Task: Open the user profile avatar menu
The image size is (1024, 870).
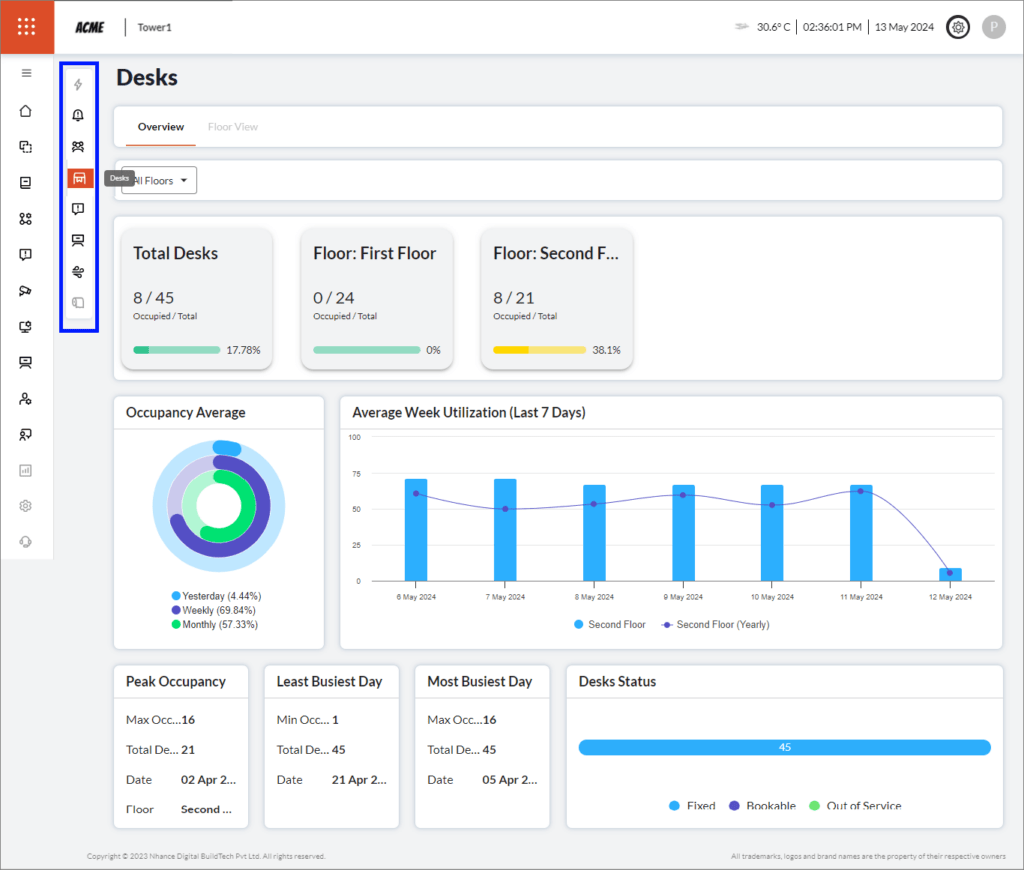Action: (x=993, y=28)
